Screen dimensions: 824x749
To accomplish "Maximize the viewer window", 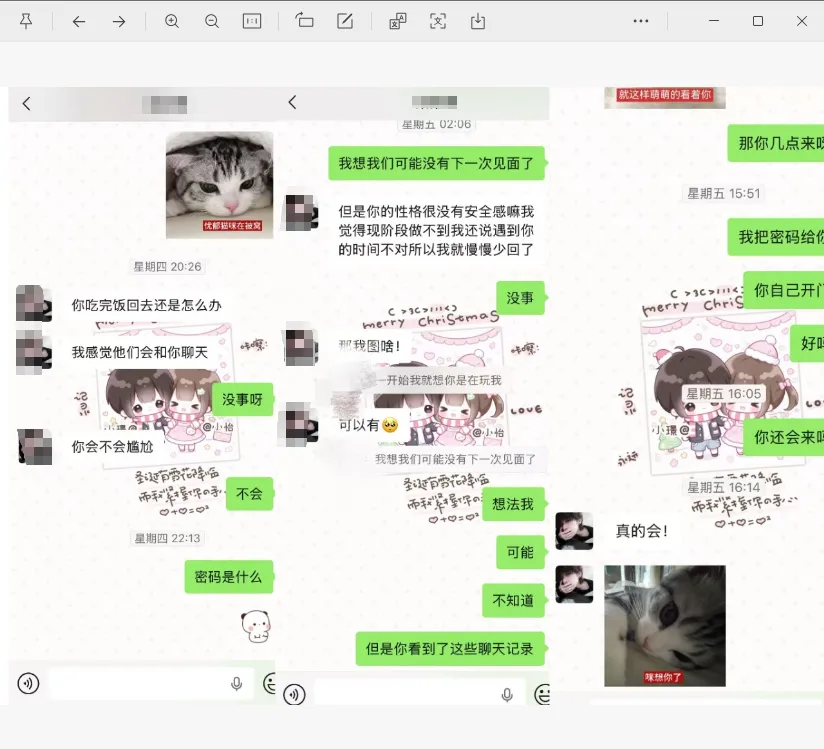I will click(758, 21).
